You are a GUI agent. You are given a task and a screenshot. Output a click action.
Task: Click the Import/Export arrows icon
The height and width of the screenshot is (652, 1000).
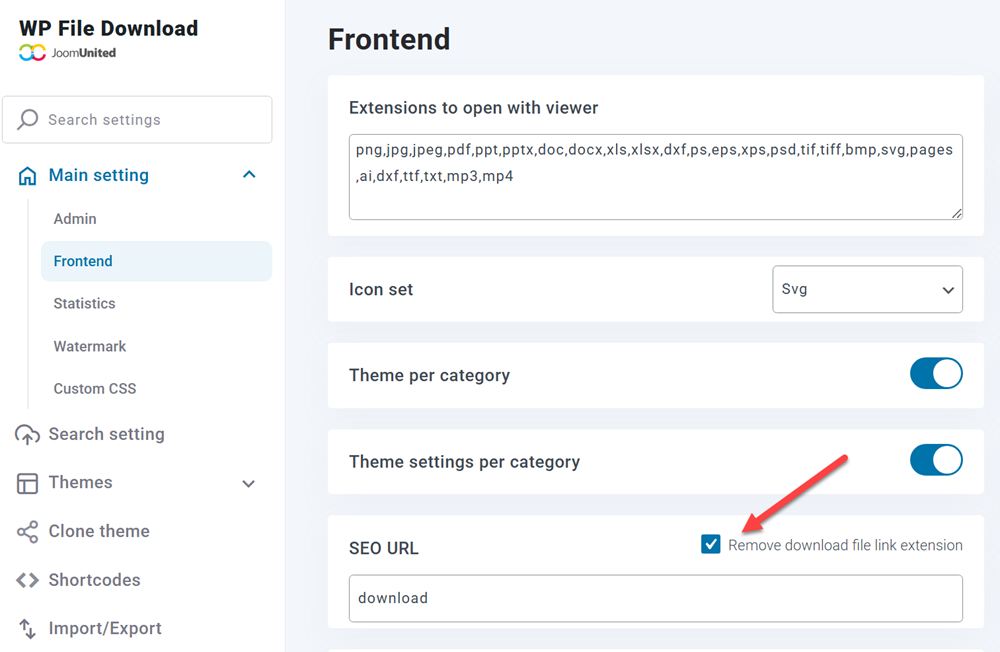click(27, 629)
